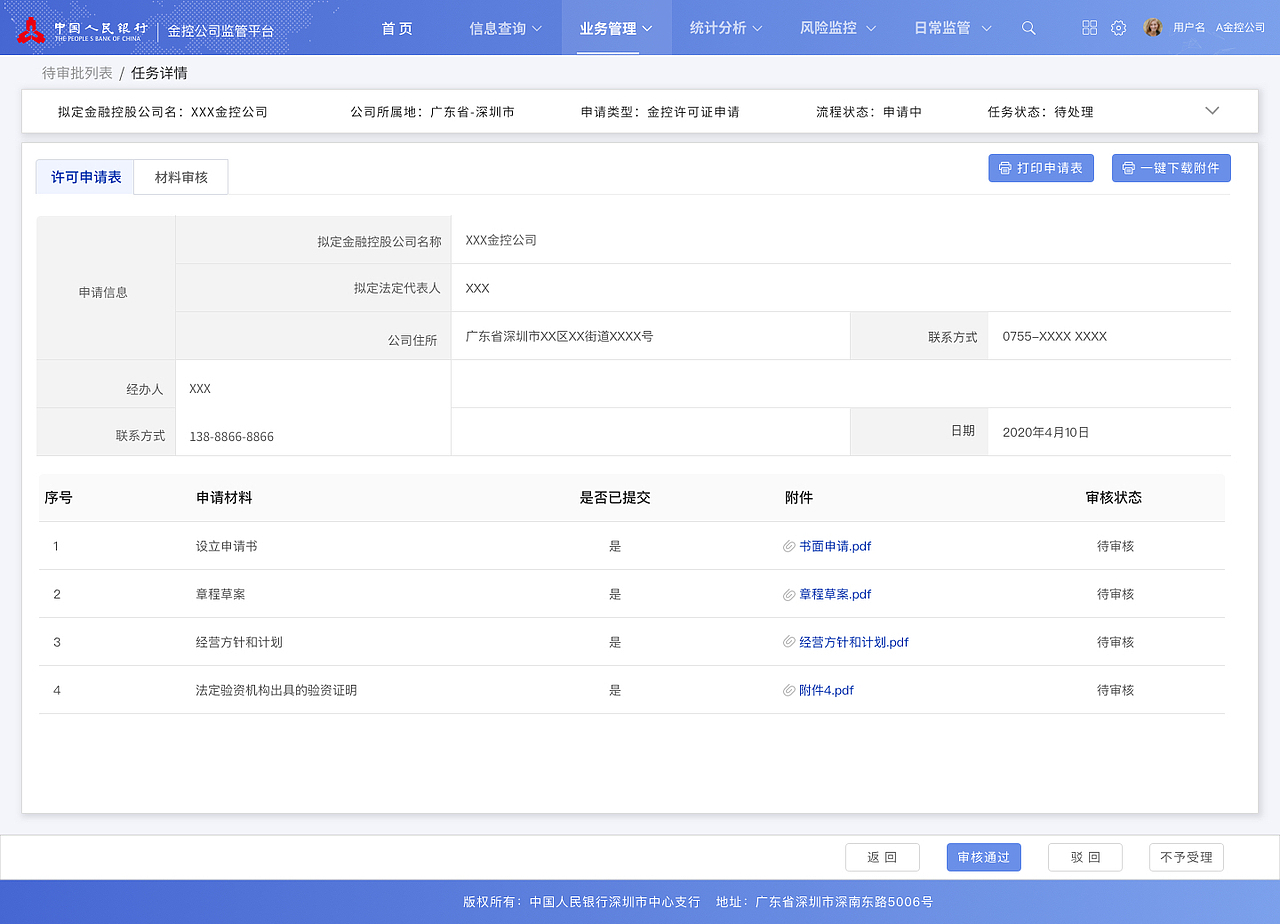Click the user avatar photo
The width and height of the screenshot is (1280, 924).
coord(1153,27)
